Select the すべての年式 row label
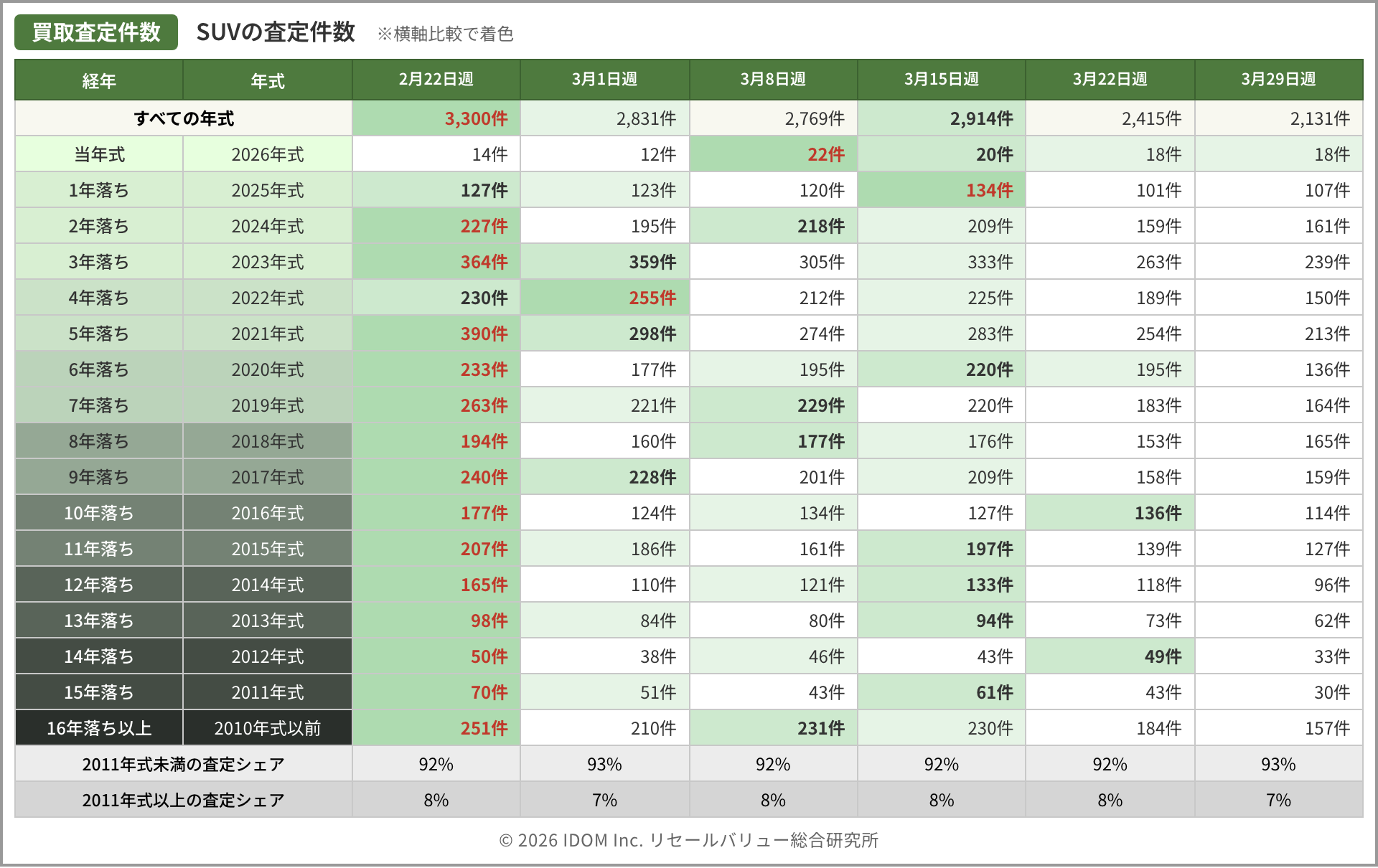This screenshot has height=868, width=1378. pyautogui.click(x=184, y=118)
